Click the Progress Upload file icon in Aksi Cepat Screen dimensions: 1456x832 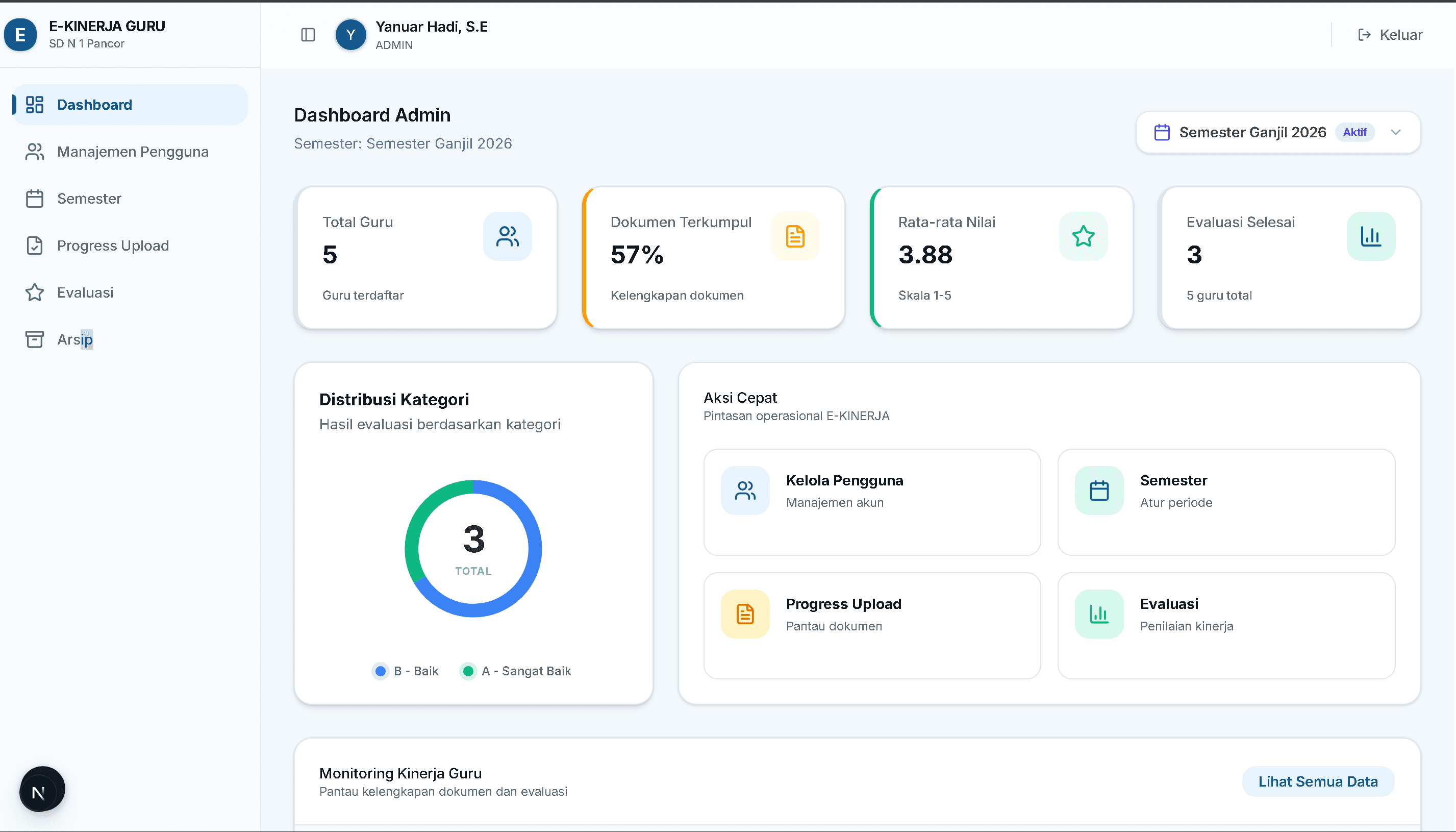pos(745,614)
